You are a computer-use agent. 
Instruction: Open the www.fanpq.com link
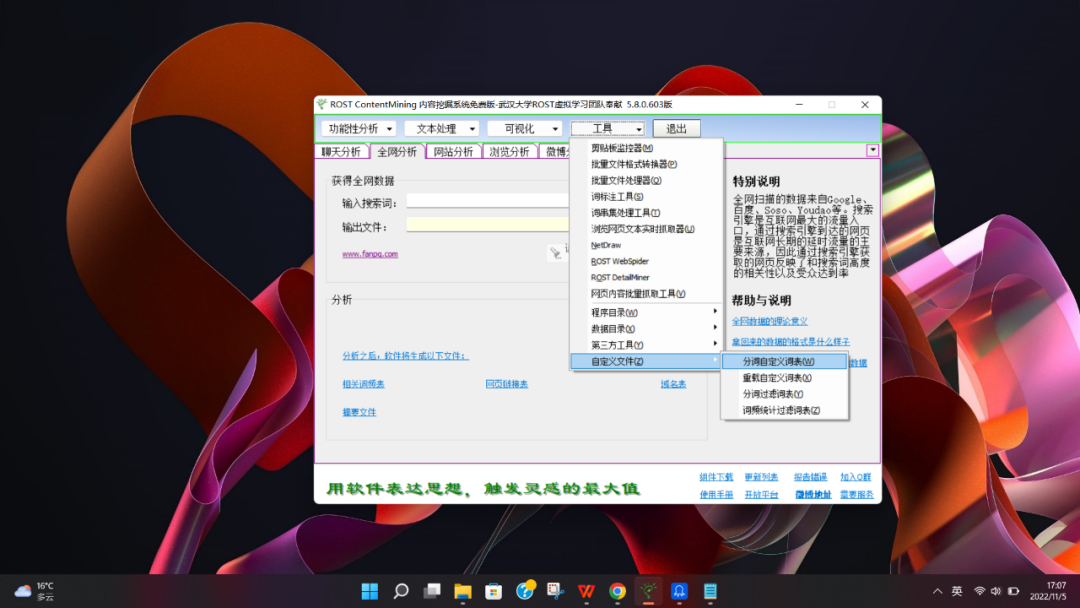370,254
